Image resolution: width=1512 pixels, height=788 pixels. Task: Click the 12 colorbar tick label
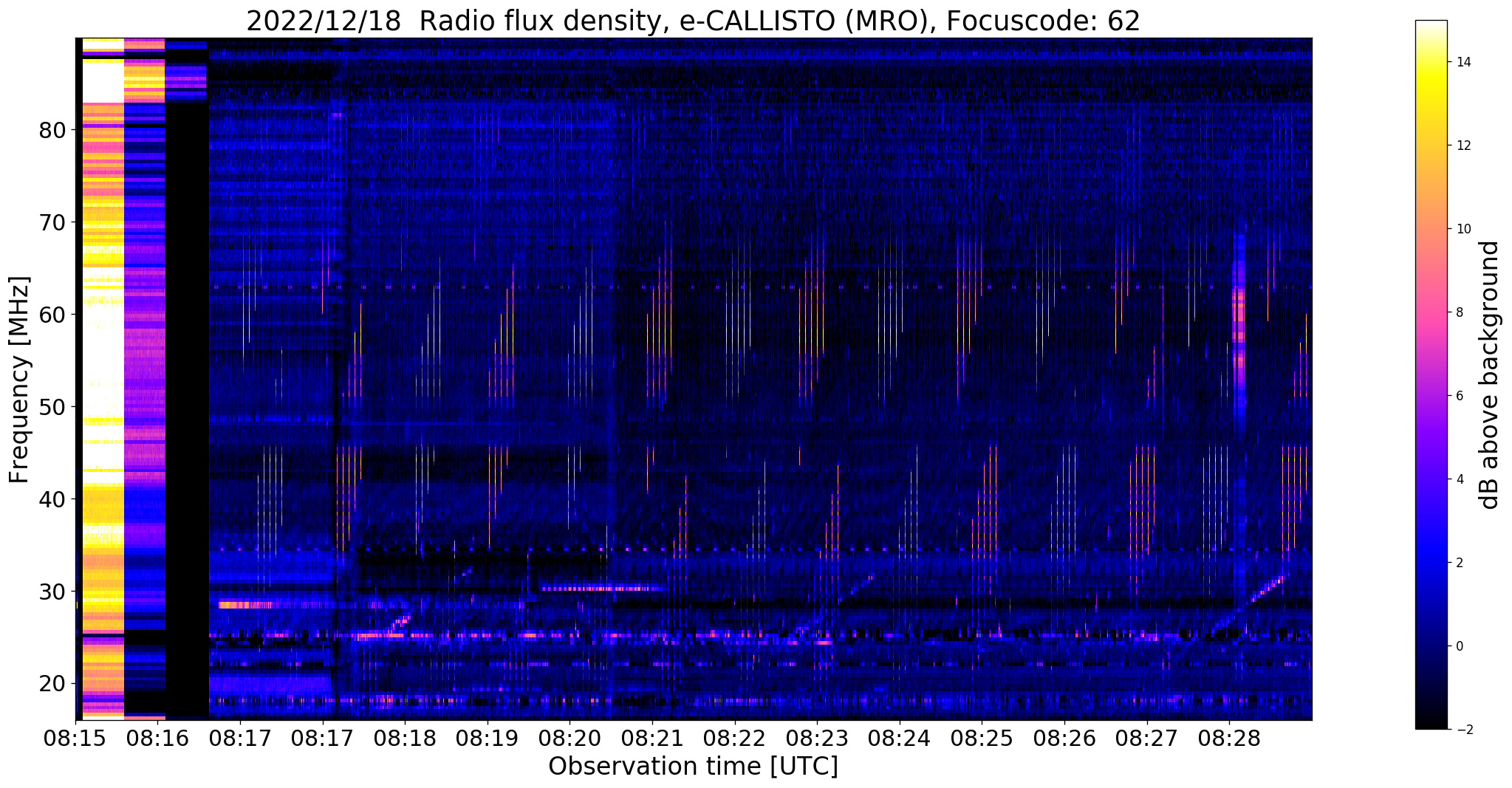pos(1463,145)
